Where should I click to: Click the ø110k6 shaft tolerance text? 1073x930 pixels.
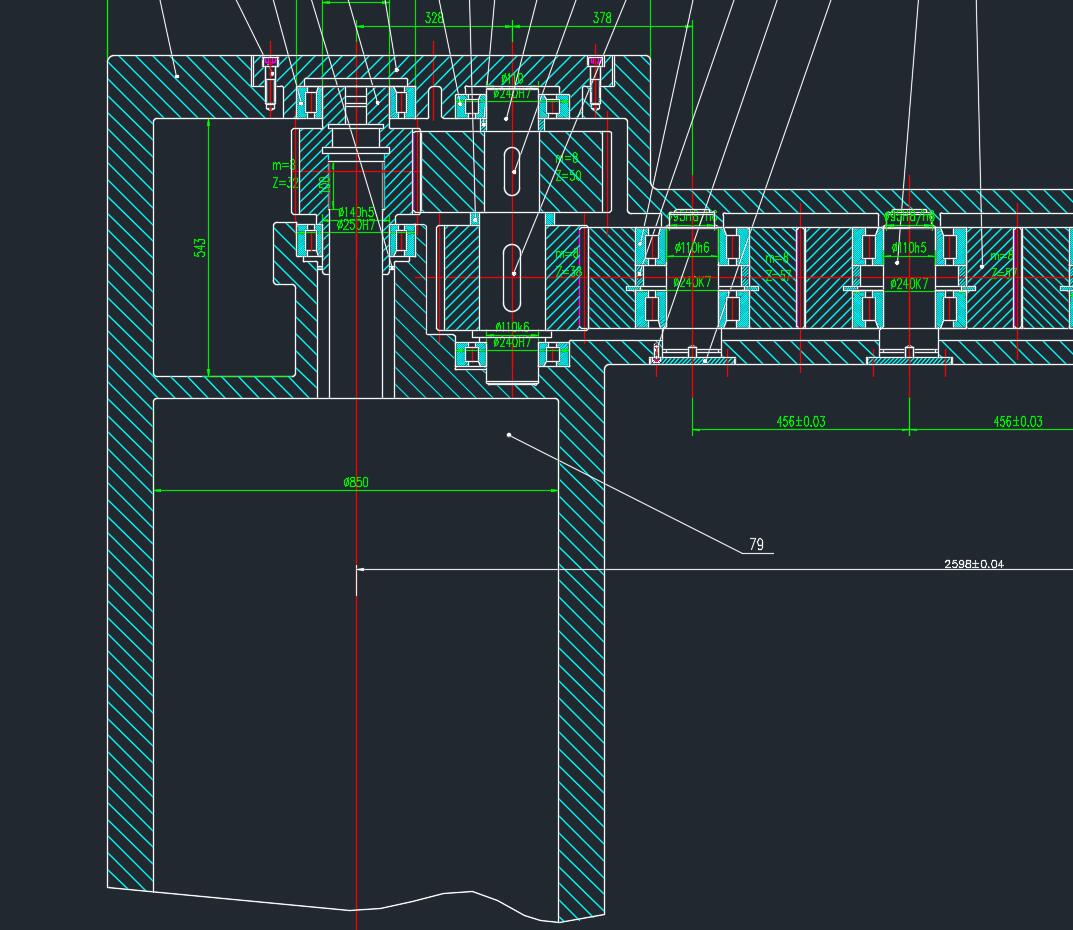pyautogui.click(x=512, y=327)
